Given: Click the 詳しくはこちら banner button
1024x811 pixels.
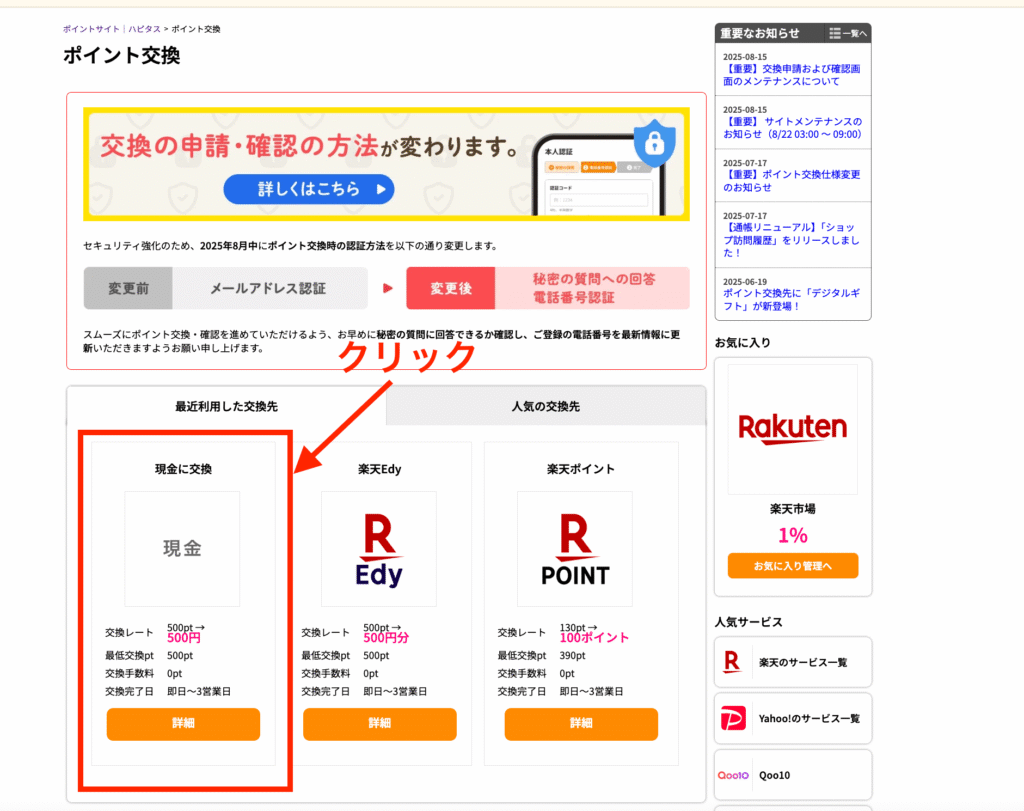Looking at the screenshot, I should [309, 189].
